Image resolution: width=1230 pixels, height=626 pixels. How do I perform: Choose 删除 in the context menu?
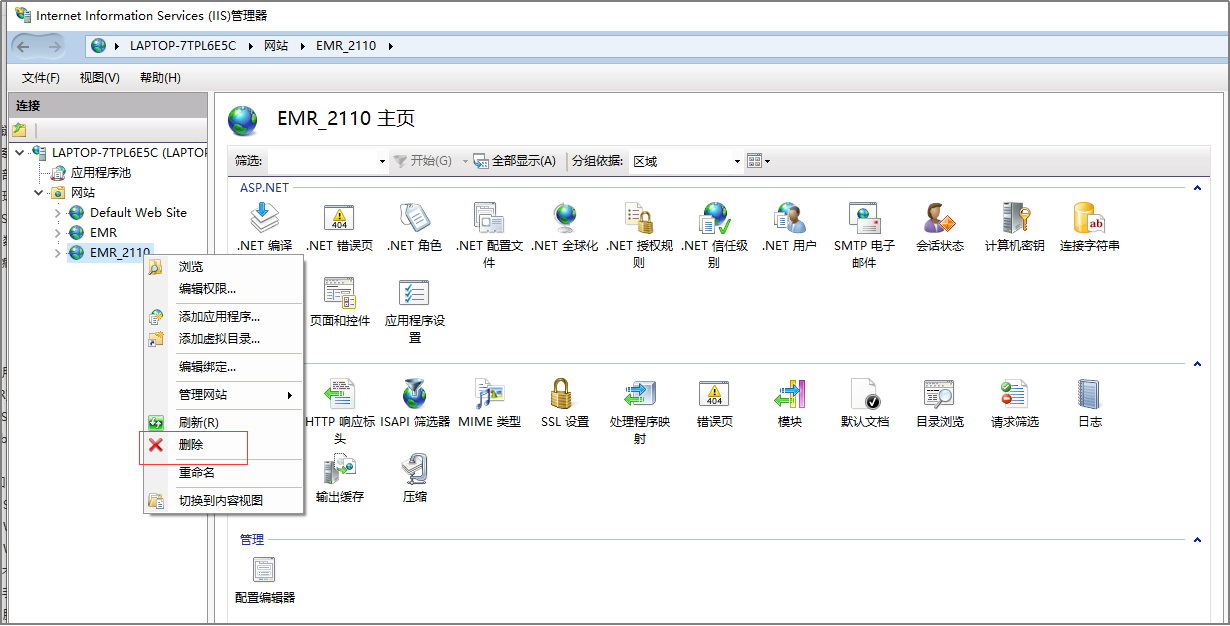223,445
